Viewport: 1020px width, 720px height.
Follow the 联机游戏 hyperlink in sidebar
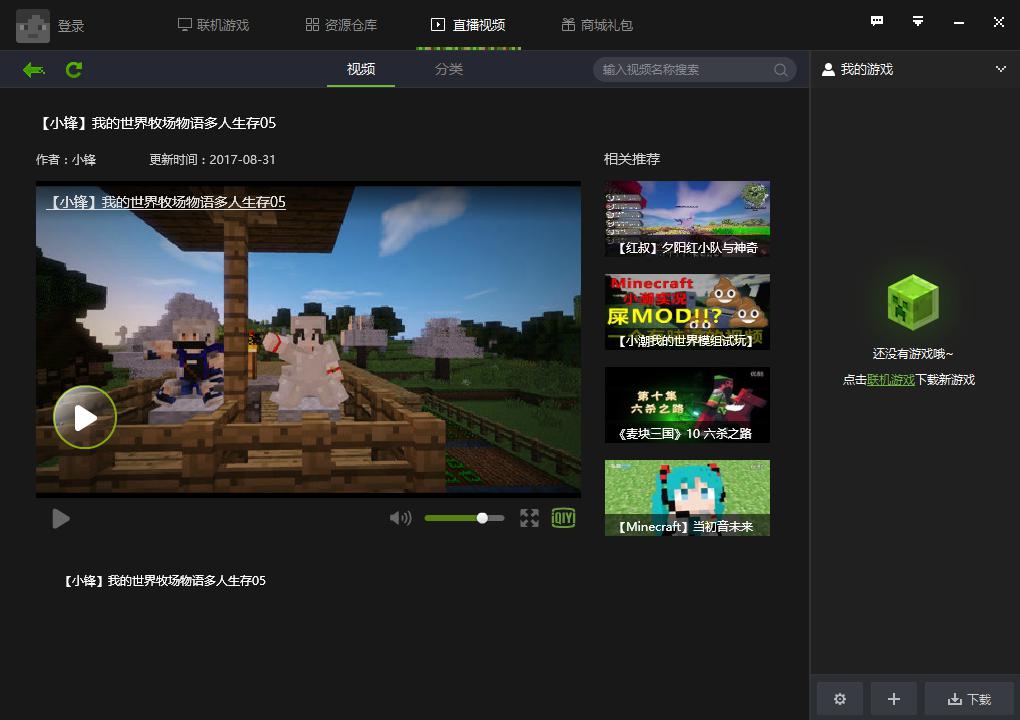(x=891, y=380)
